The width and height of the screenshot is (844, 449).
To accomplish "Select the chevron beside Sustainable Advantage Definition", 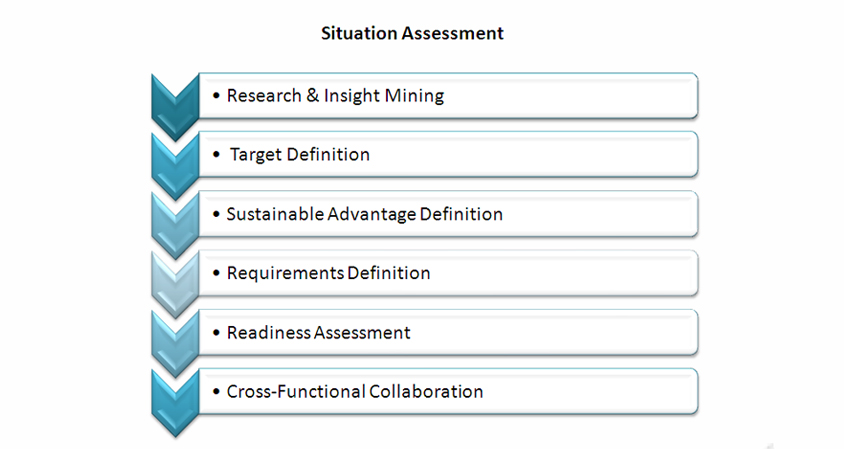I will 175,225.
